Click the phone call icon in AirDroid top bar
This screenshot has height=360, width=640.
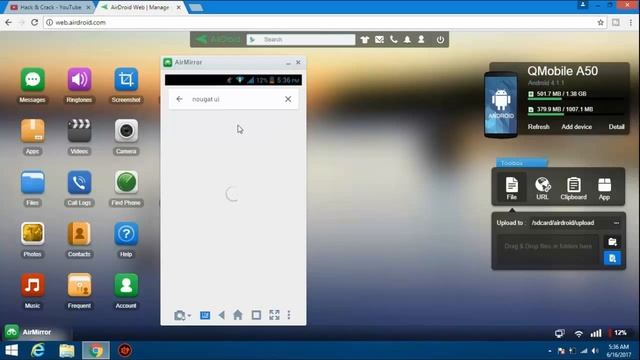pos(393,40)
